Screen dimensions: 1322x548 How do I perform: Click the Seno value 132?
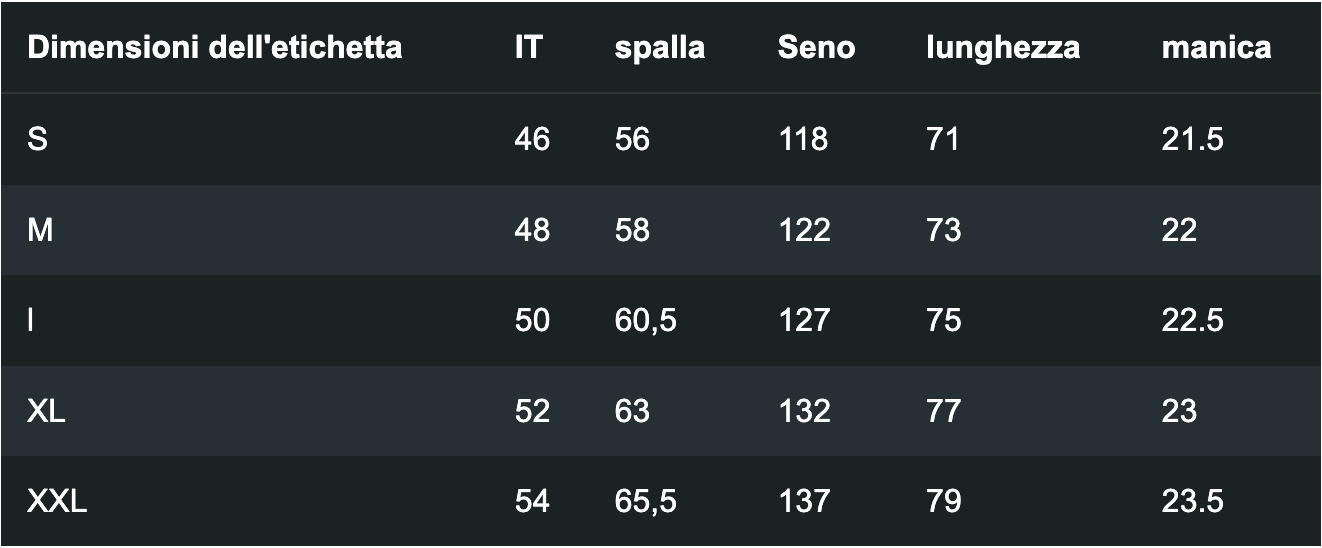click(x=804, y=411)
